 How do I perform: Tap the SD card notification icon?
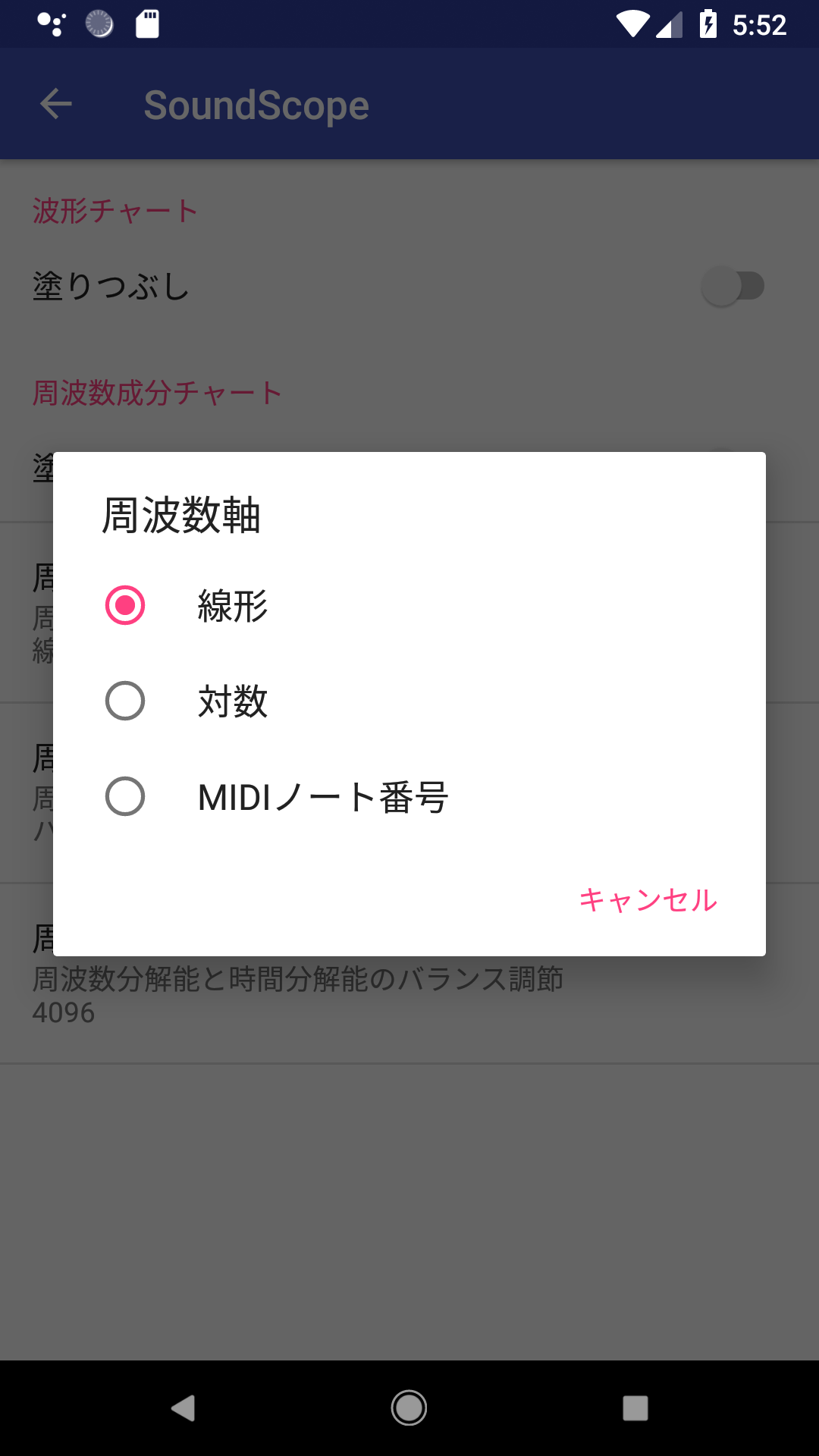pyautogui.click(x=147, y=24)
